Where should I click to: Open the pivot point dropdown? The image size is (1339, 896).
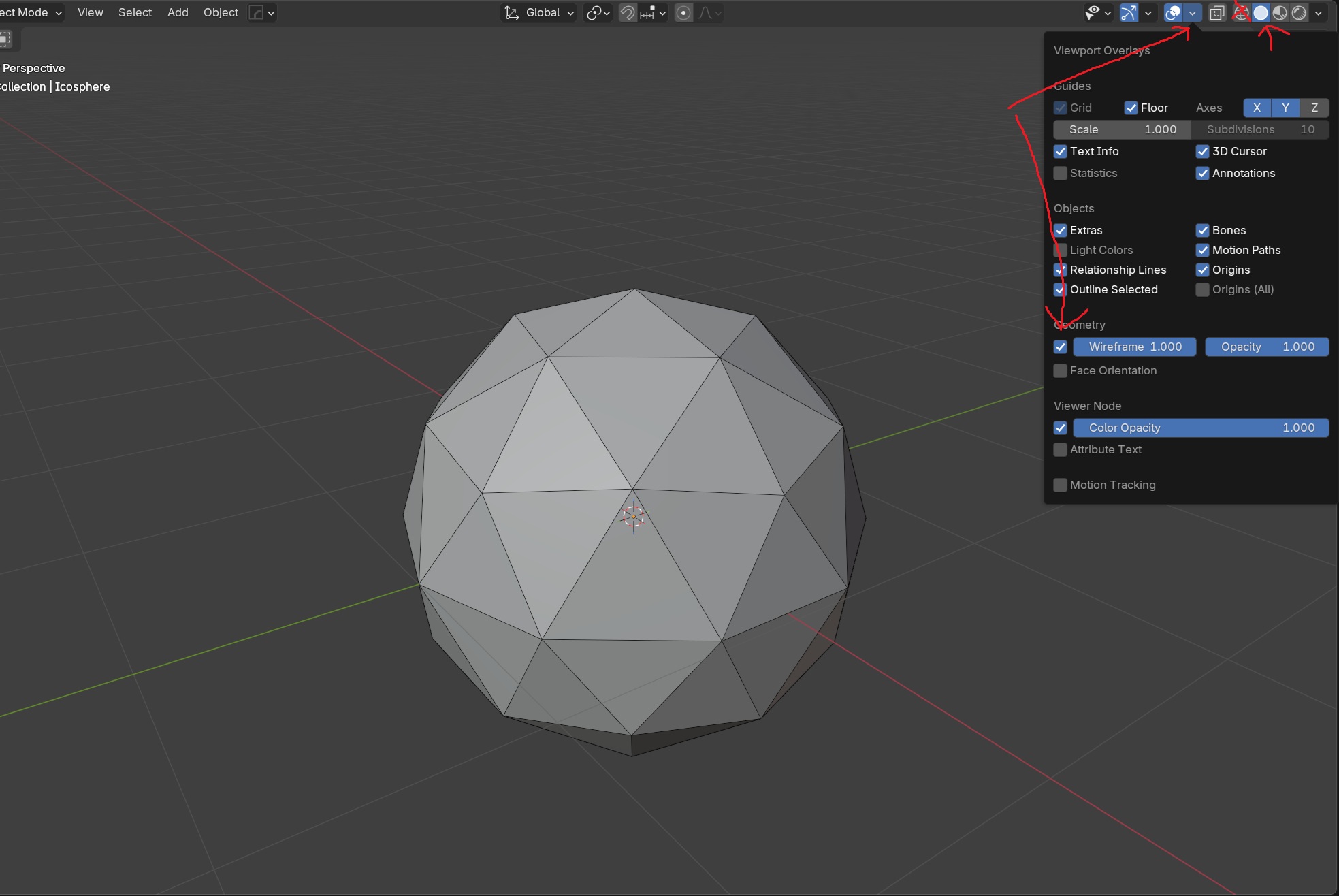(598, 13)
